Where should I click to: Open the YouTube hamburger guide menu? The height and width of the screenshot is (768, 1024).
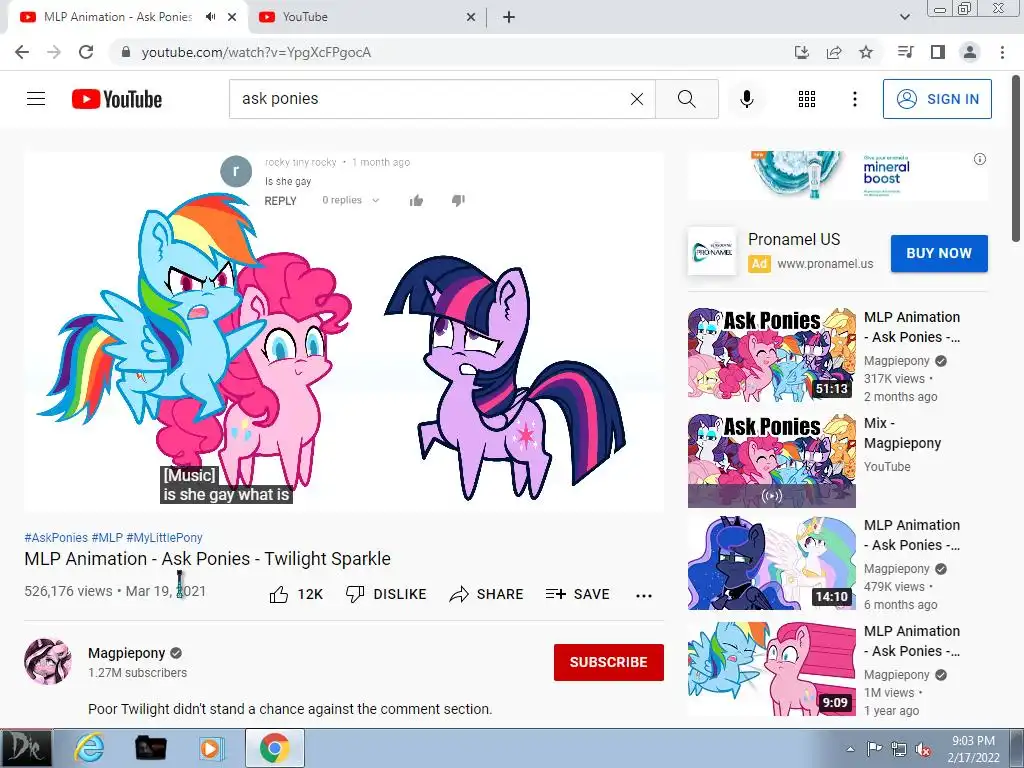click(x=36, y=99)
